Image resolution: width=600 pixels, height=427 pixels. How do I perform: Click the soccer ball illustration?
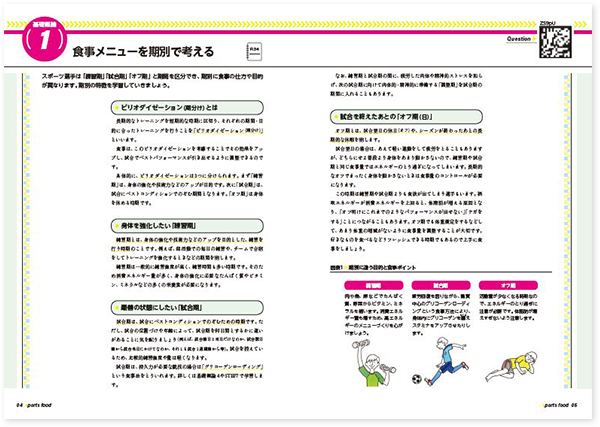(417, 379)
